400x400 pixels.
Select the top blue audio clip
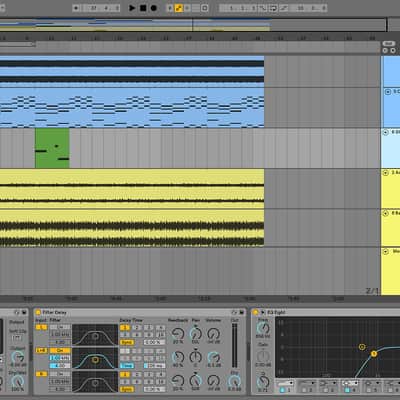click(x=132, y=71)
